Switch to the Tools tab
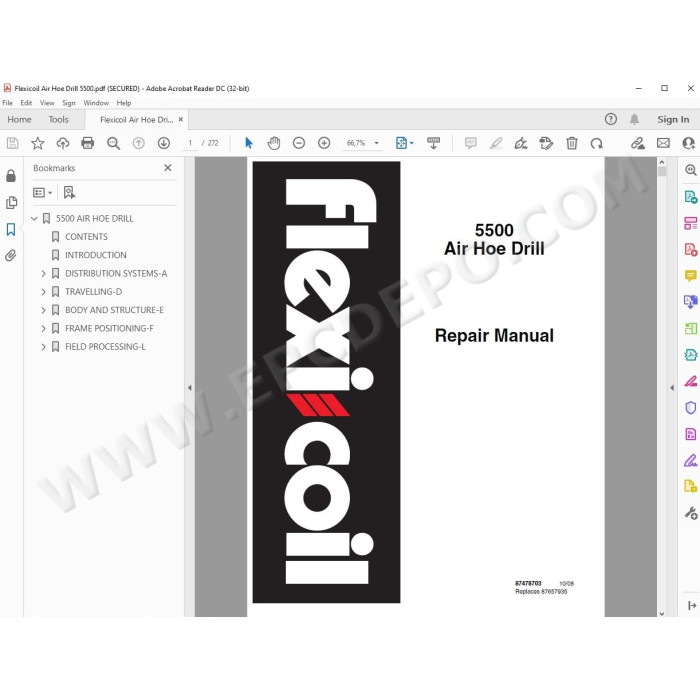Screen dimensions: 700x700 pos(58,119)
